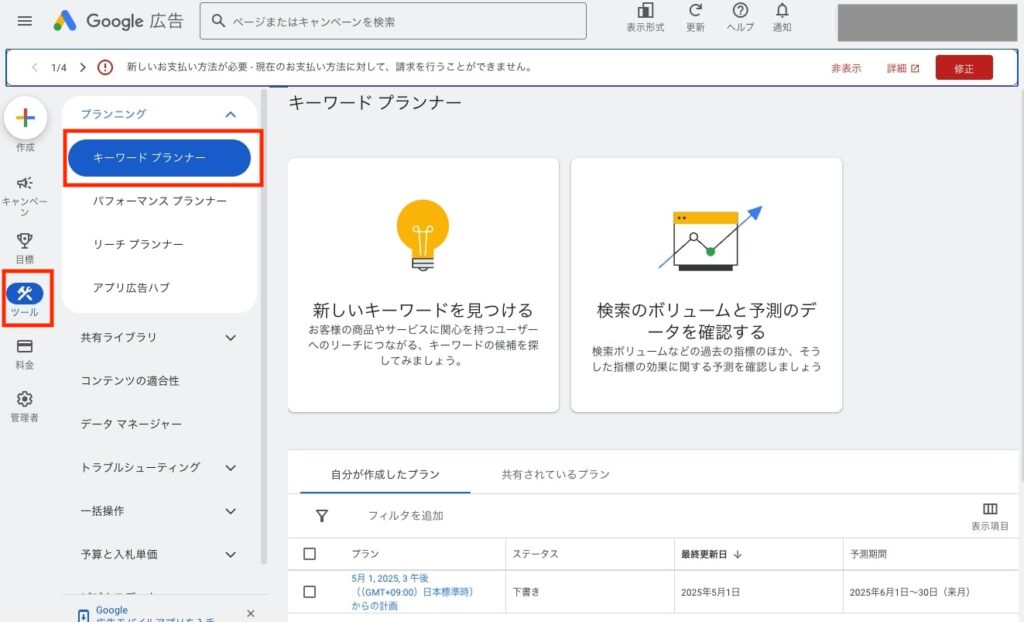Click the 更新 refresh icon
This screenshot has width=1024, height=622.
[695, 12]
